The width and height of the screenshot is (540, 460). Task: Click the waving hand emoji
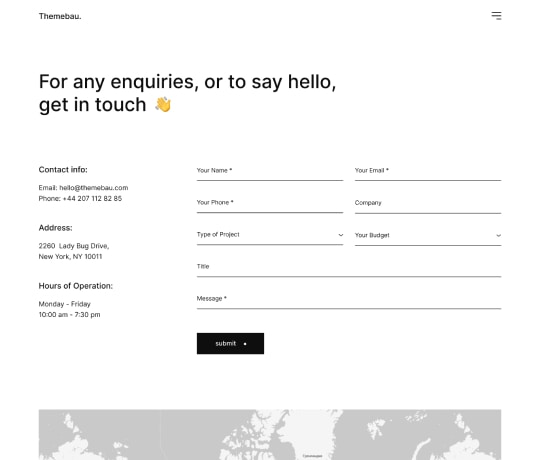[163, 104]
